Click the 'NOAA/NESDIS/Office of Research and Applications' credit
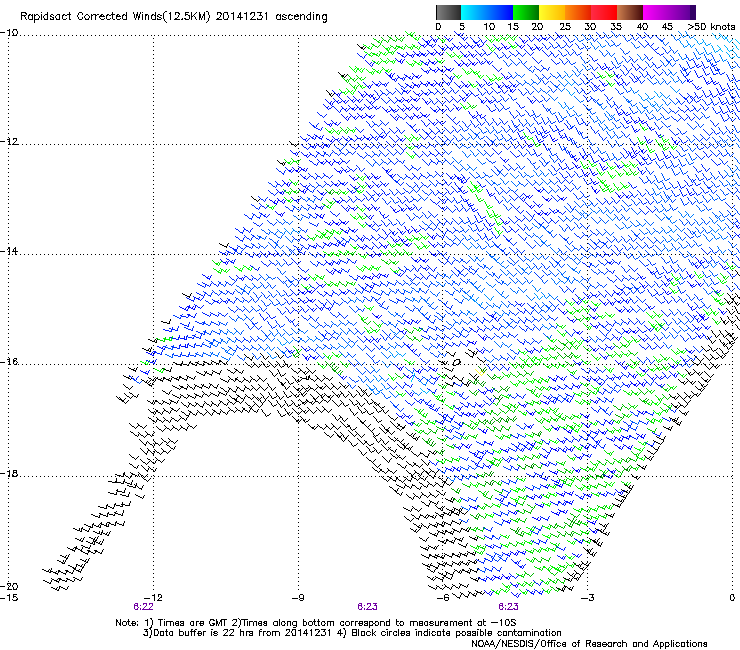 (589, 644)
